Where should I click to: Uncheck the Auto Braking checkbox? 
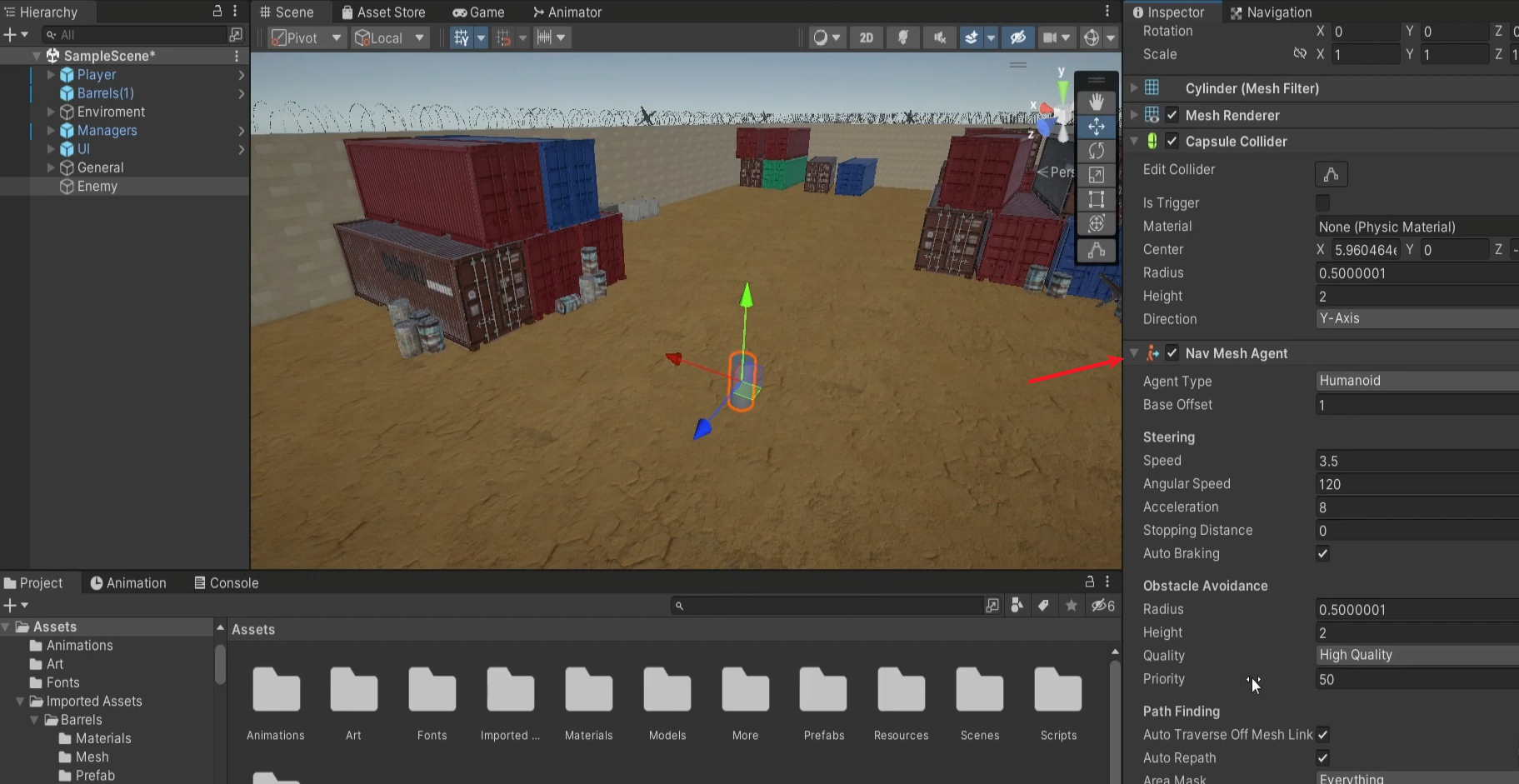[x=1322, y=553]
